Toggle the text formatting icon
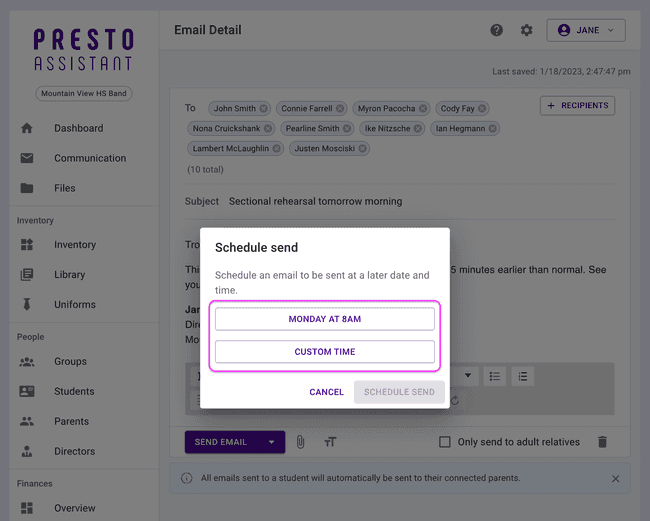Screen dimensions: 650x521 click(330, 442)
